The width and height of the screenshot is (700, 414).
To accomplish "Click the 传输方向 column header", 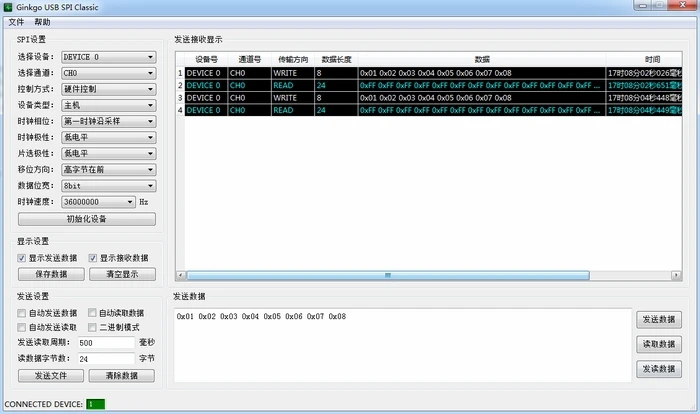I will pyautogui.click(x=293, y=59).
